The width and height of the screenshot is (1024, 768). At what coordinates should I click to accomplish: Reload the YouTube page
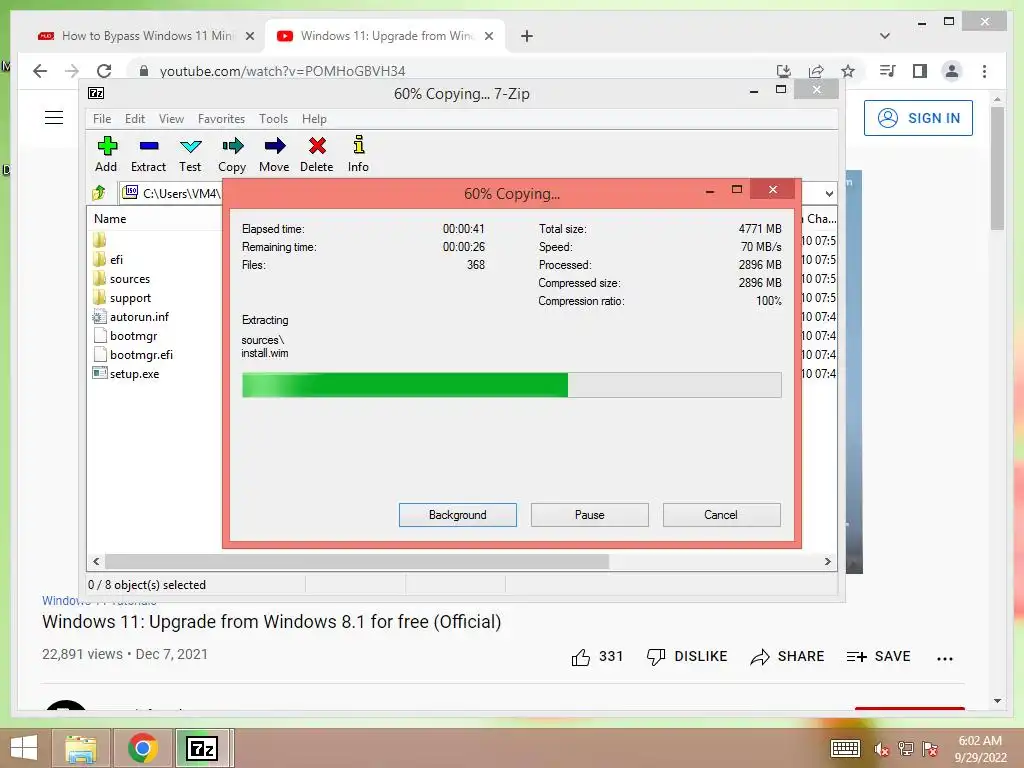(104, 71)
